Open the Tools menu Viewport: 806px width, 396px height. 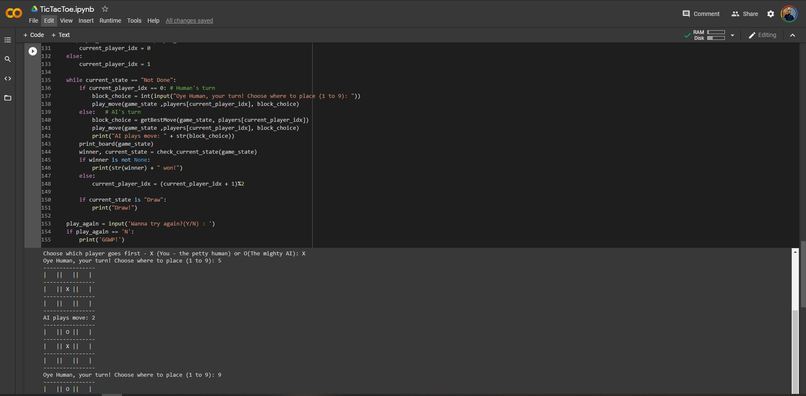tap(134, 21)
